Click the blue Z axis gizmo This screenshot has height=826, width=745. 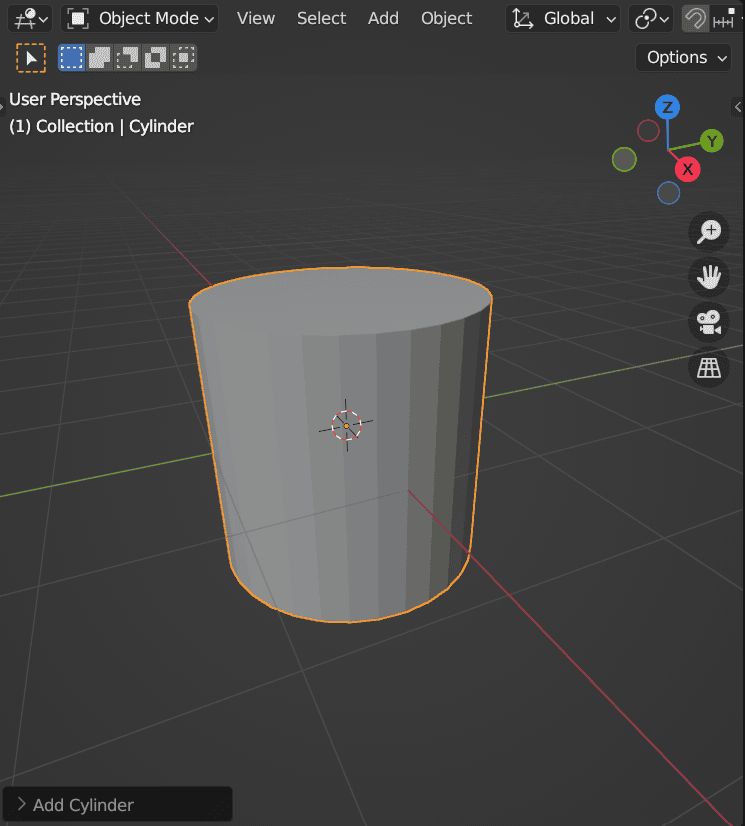(667, 107)
